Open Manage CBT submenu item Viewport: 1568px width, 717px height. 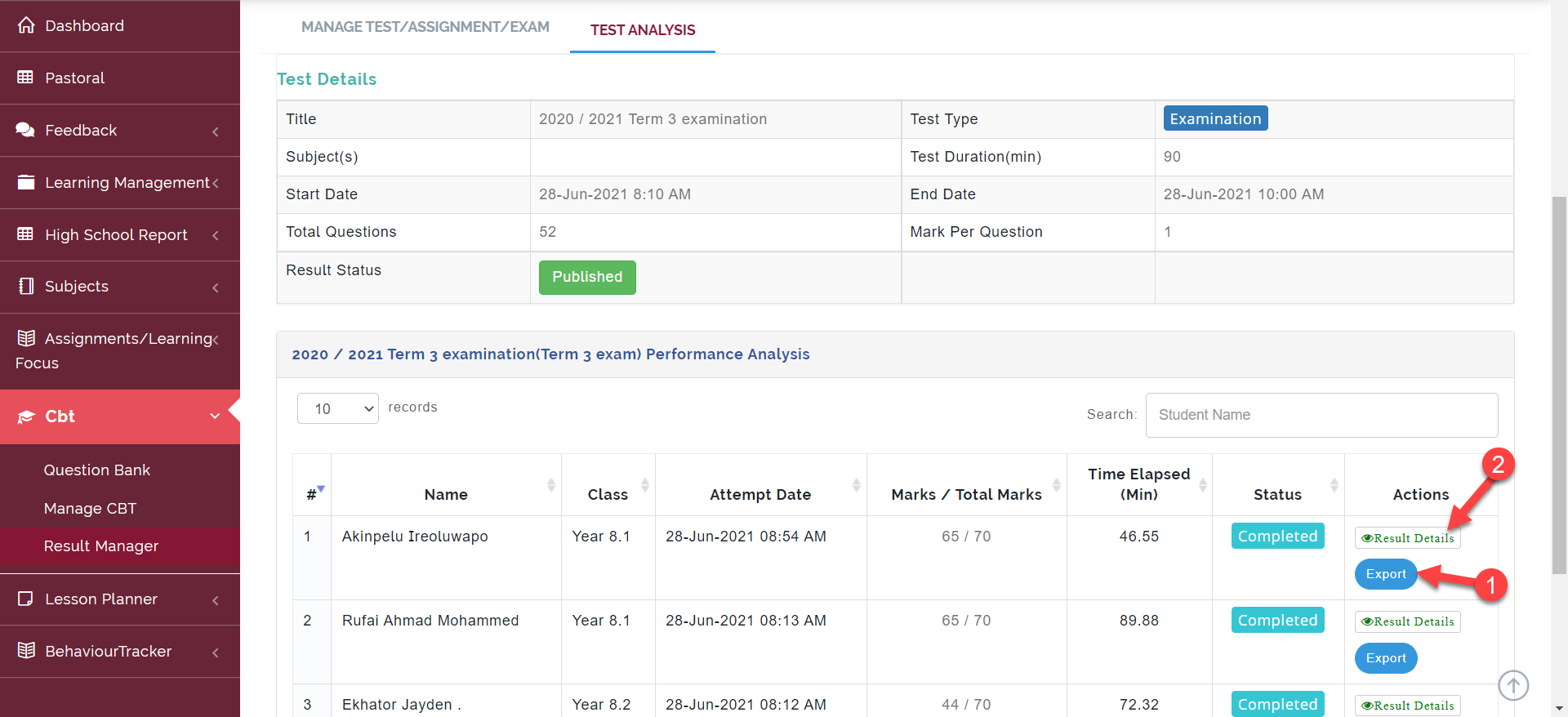(x=90, y=508)
